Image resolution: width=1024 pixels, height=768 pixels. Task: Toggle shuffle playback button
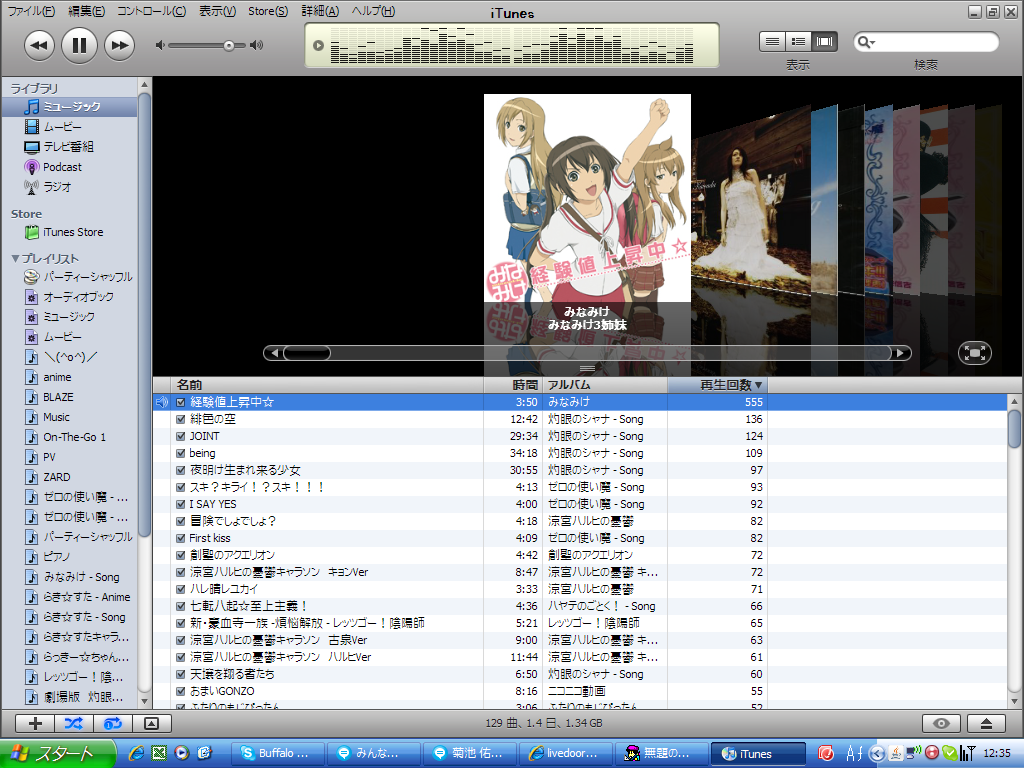point(74,724)
